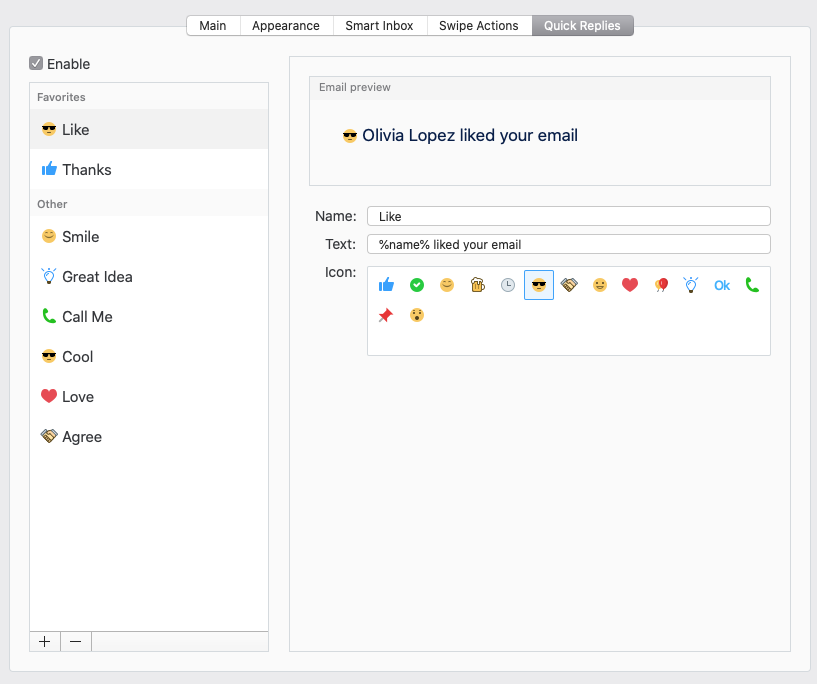Pick the red heart icon in the icon picker

pyautogui.click(x=630, y=285)
